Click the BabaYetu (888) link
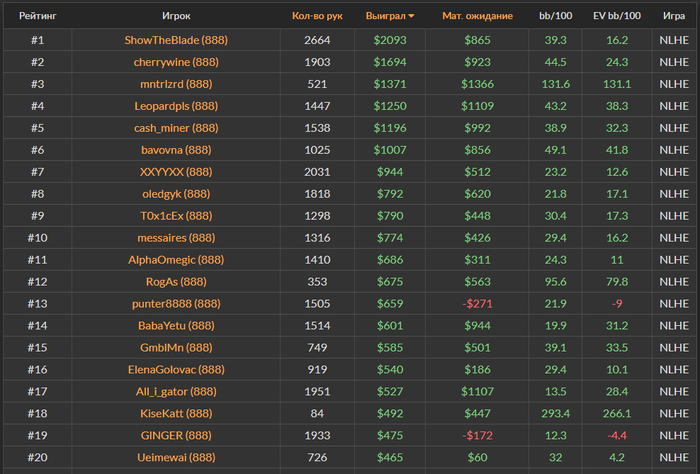The width and height of the screenshot is (700, 474). coord(176,326)
